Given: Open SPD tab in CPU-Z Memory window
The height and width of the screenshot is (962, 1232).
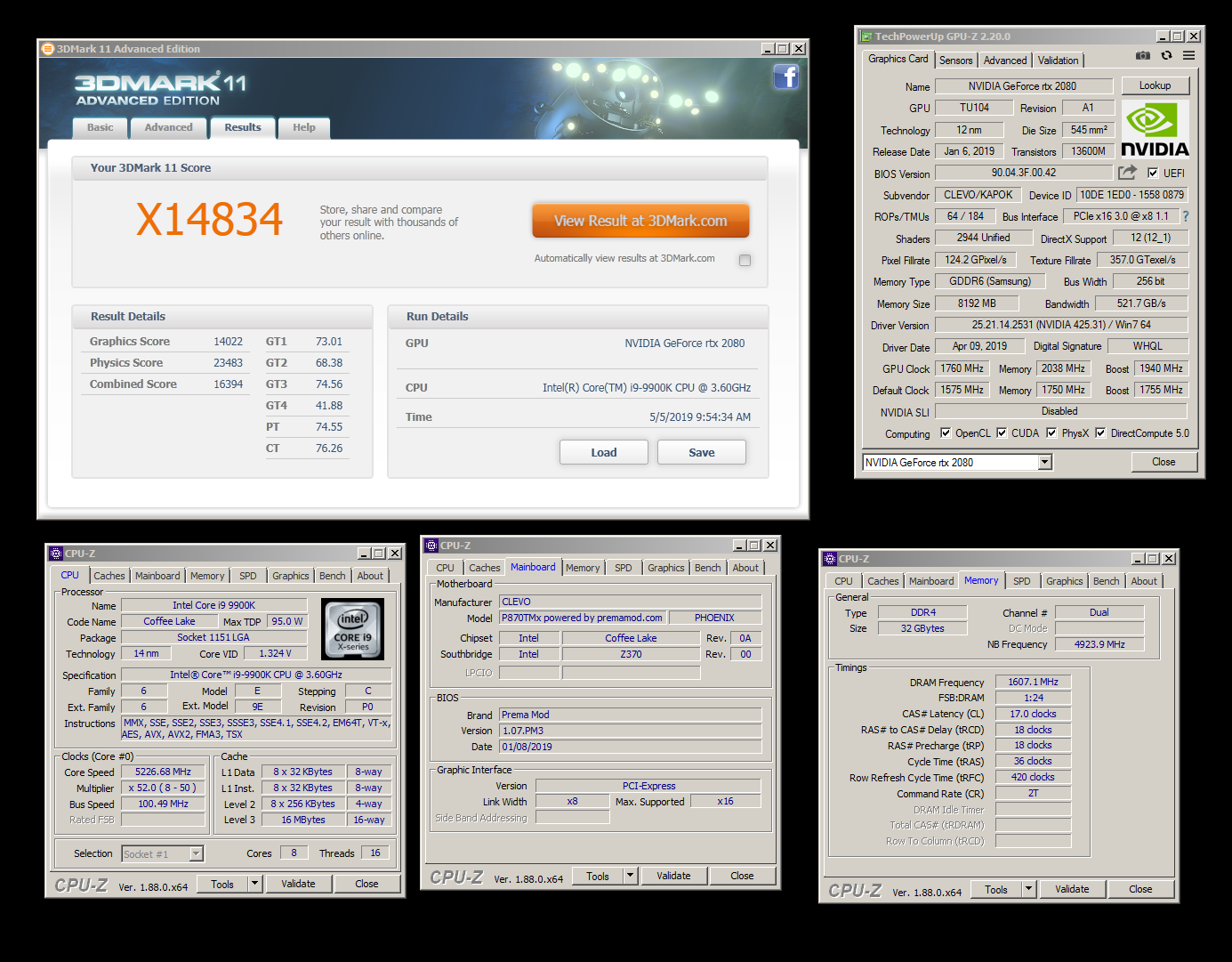Looking at the screenshot, I should (x=1022, y=581).
